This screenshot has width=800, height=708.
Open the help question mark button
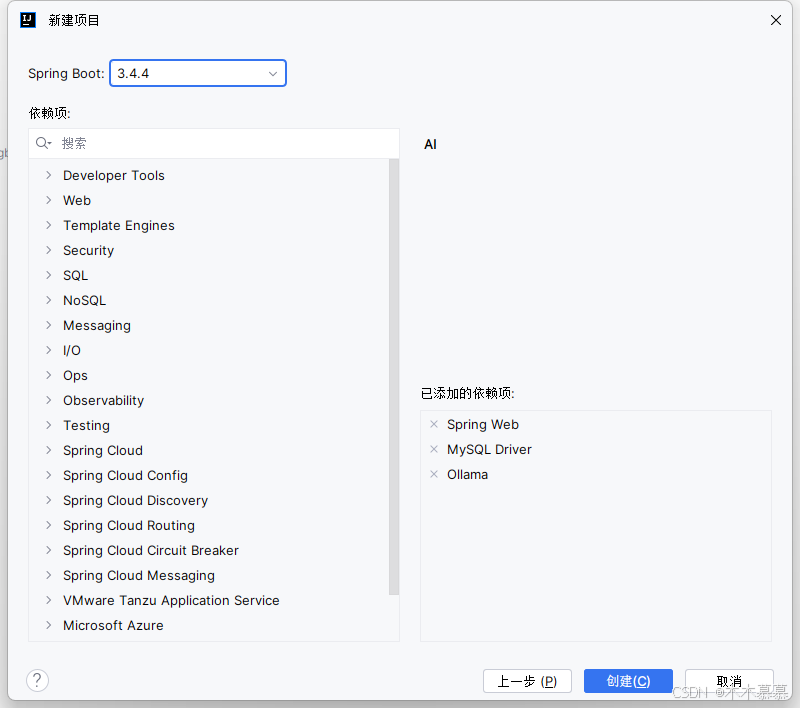37,680
